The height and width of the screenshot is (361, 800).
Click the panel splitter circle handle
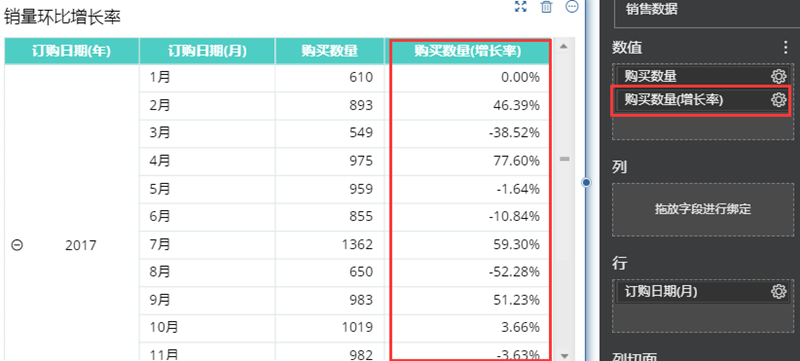pyautogui.click(x=587, y=182)
